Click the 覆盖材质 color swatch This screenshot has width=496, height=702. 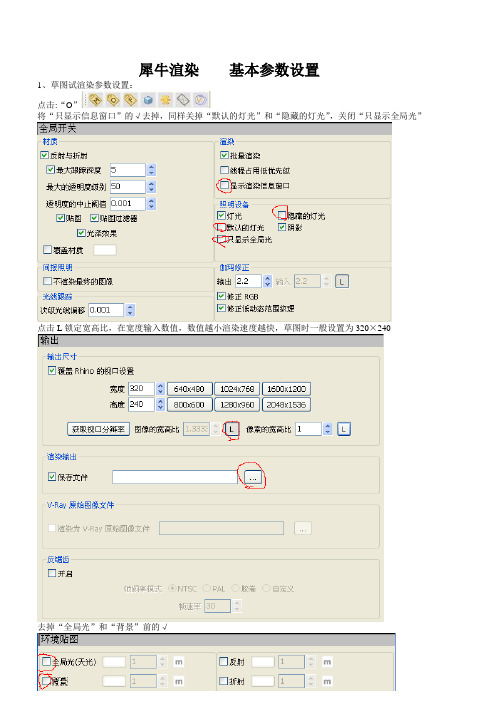pyautogui.click(x=105, y=250)
